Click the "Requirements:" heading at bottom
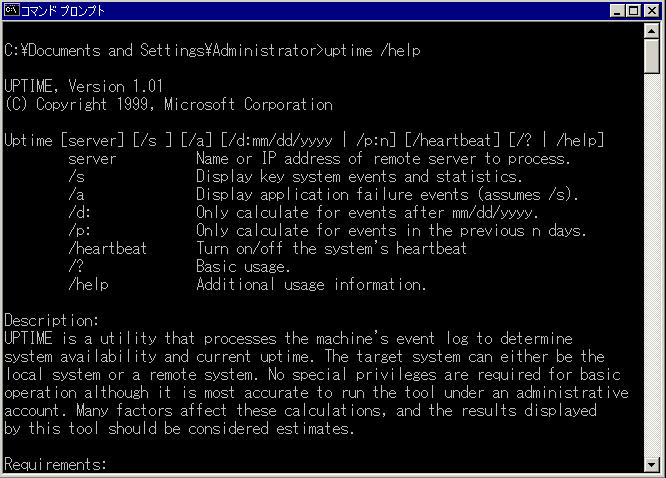Image resolution: width=666 pixels, height=478 pixels. (x=55, y=464)
